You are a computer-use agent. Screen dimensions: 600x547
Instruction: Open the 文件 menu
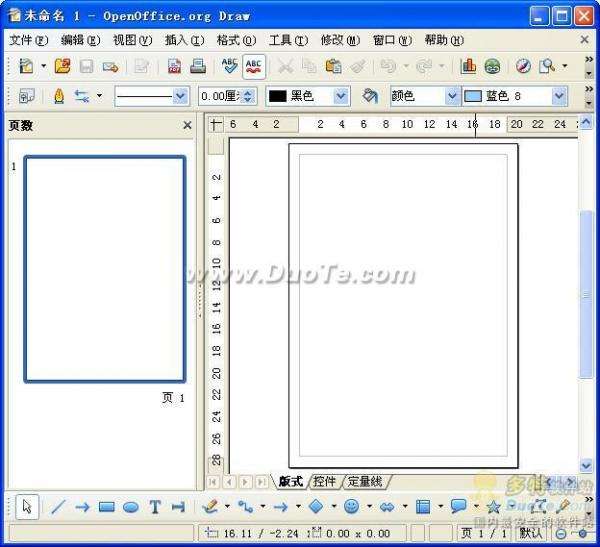tap(27, 40)
